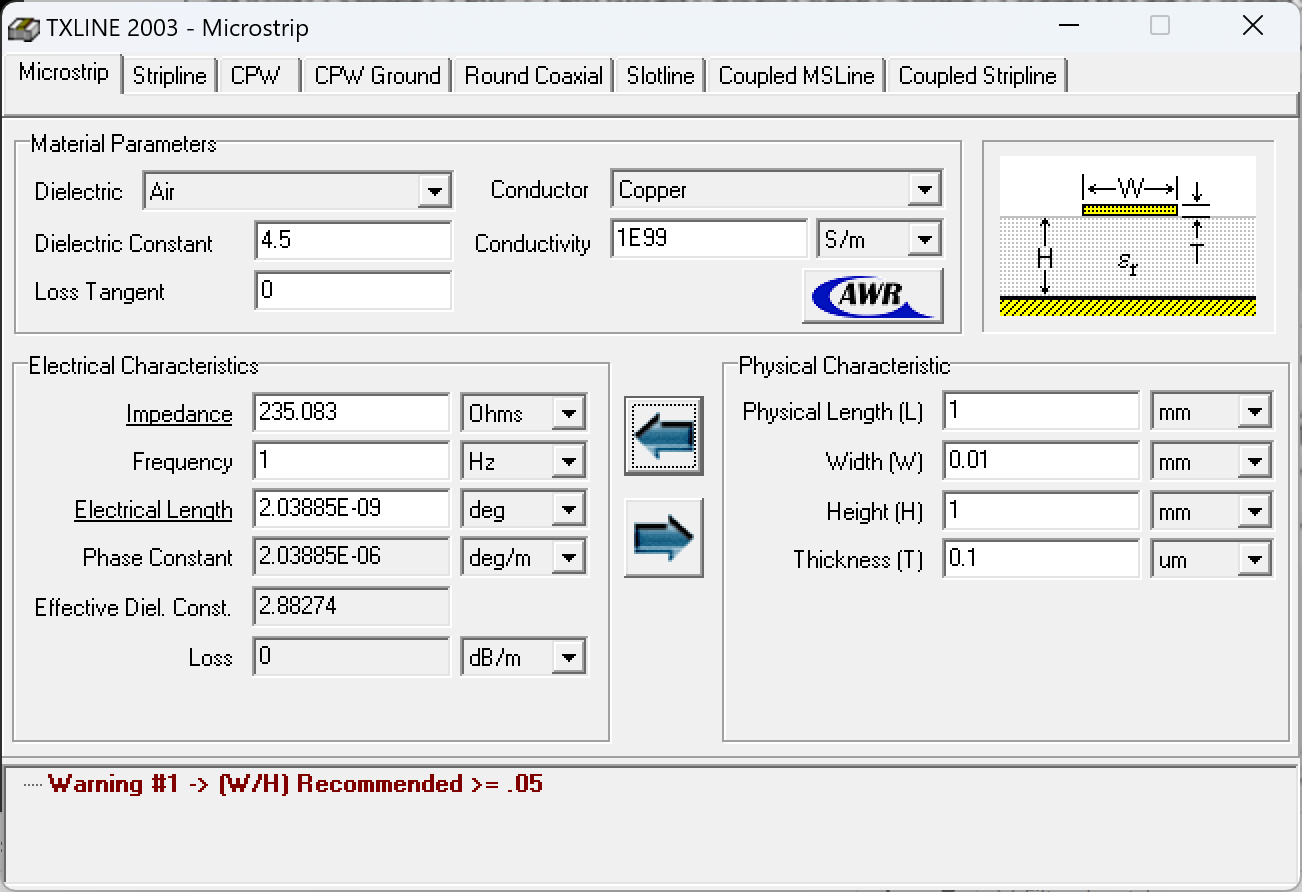Click the maximize window button

point(1160,26)
